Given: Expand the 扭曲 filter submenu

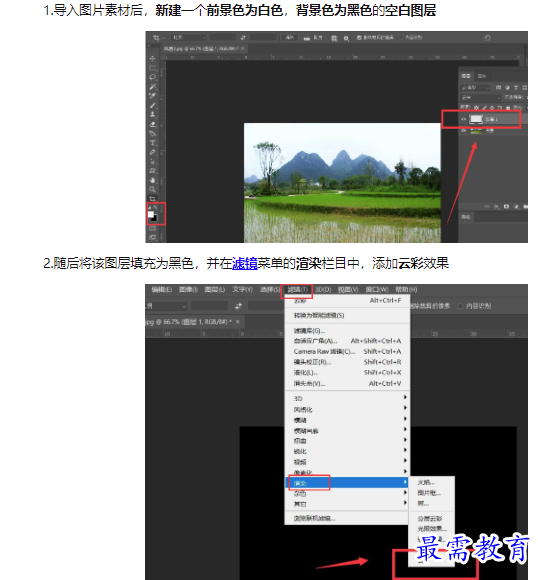Looking at the screenshot, I should pyautogui.click(x=348, y=441).
